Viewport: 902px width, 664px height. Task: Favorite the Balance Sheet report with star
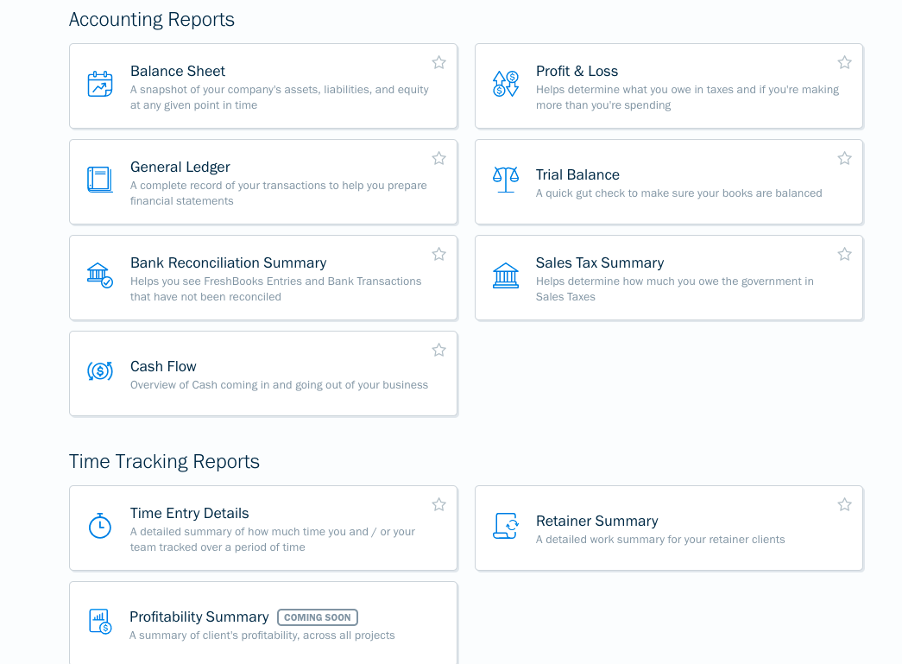point(439,62)
